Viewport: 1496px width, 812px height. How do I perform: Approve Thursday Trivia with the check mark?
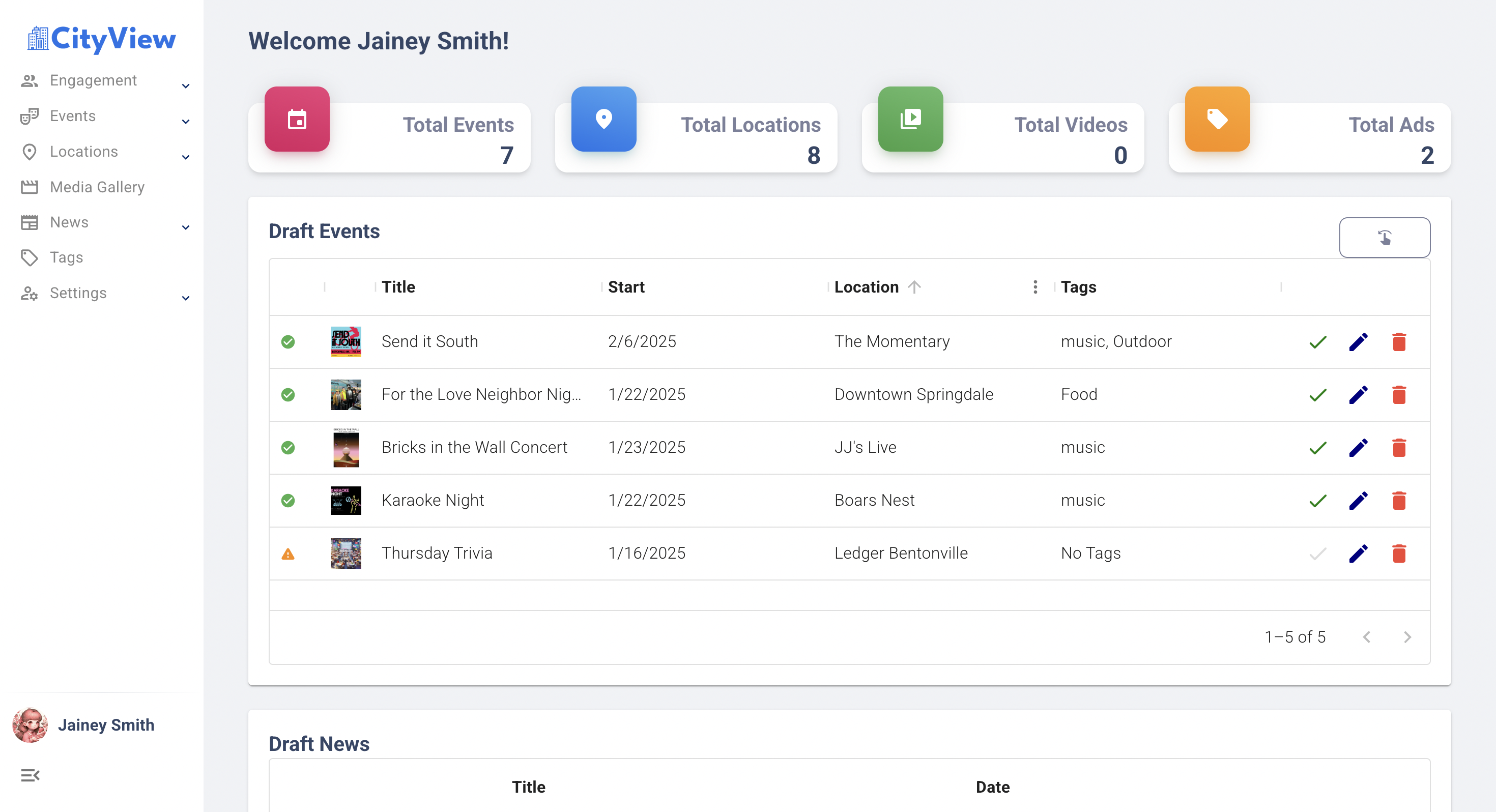[x=1318, y=553]
